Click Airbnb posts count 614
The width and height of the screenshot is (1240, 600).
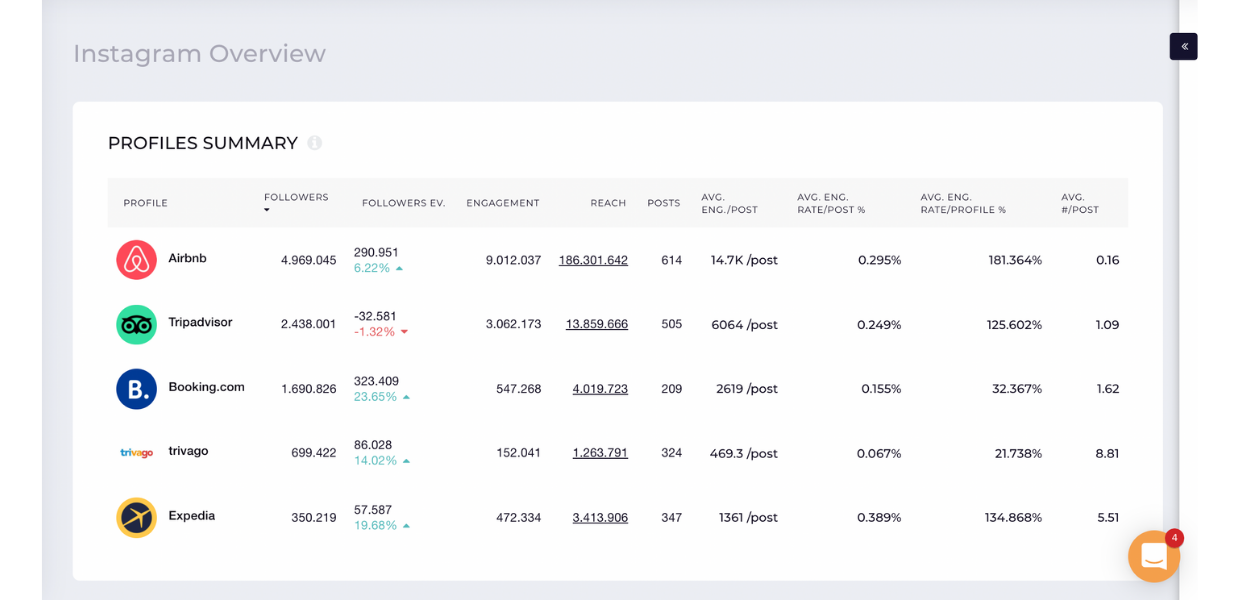pyautogui.click(x=671, y=260)
